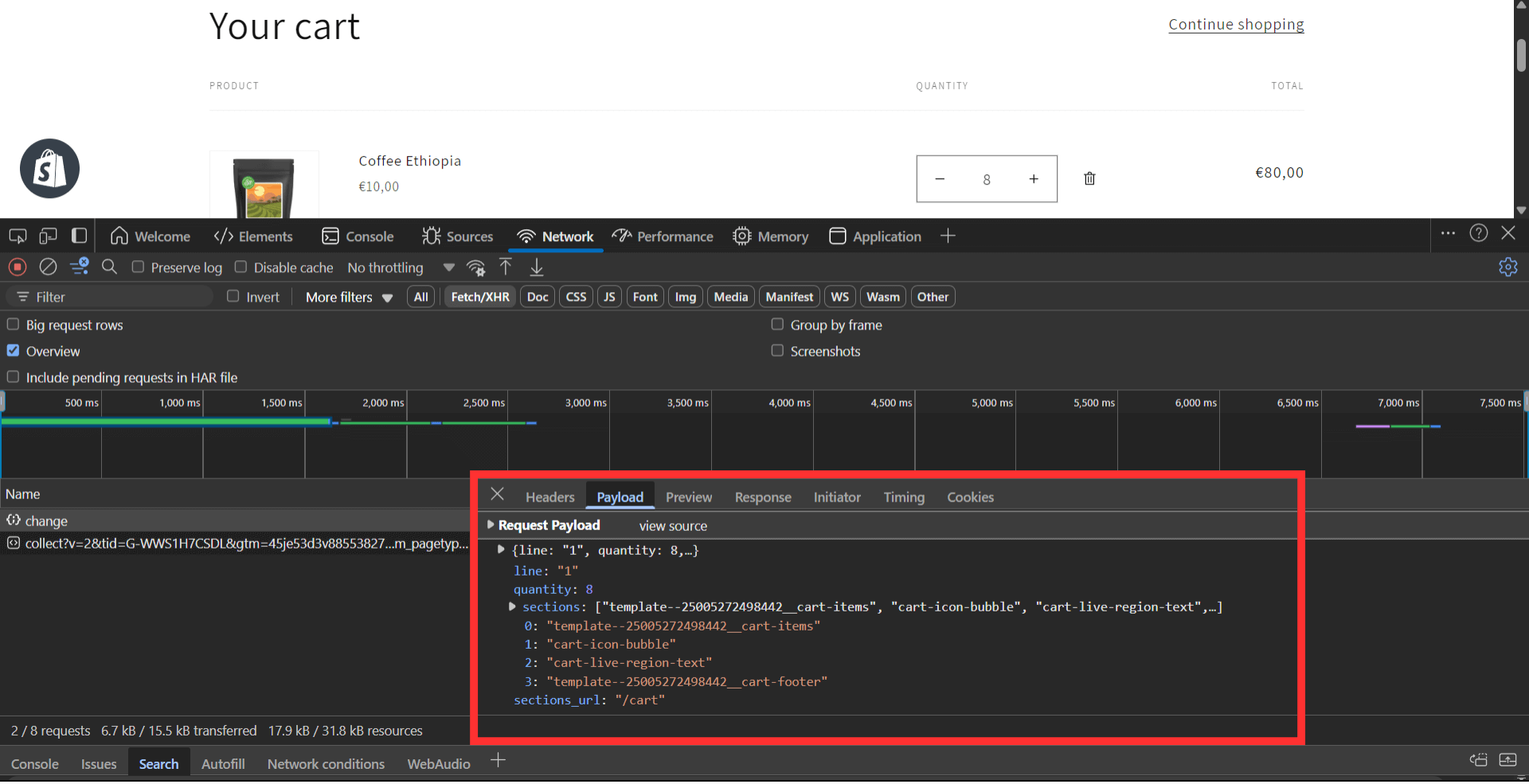Check the Big request rows option
The image size is (1529, 784).
pyautogui.click(x=13, y=324)
